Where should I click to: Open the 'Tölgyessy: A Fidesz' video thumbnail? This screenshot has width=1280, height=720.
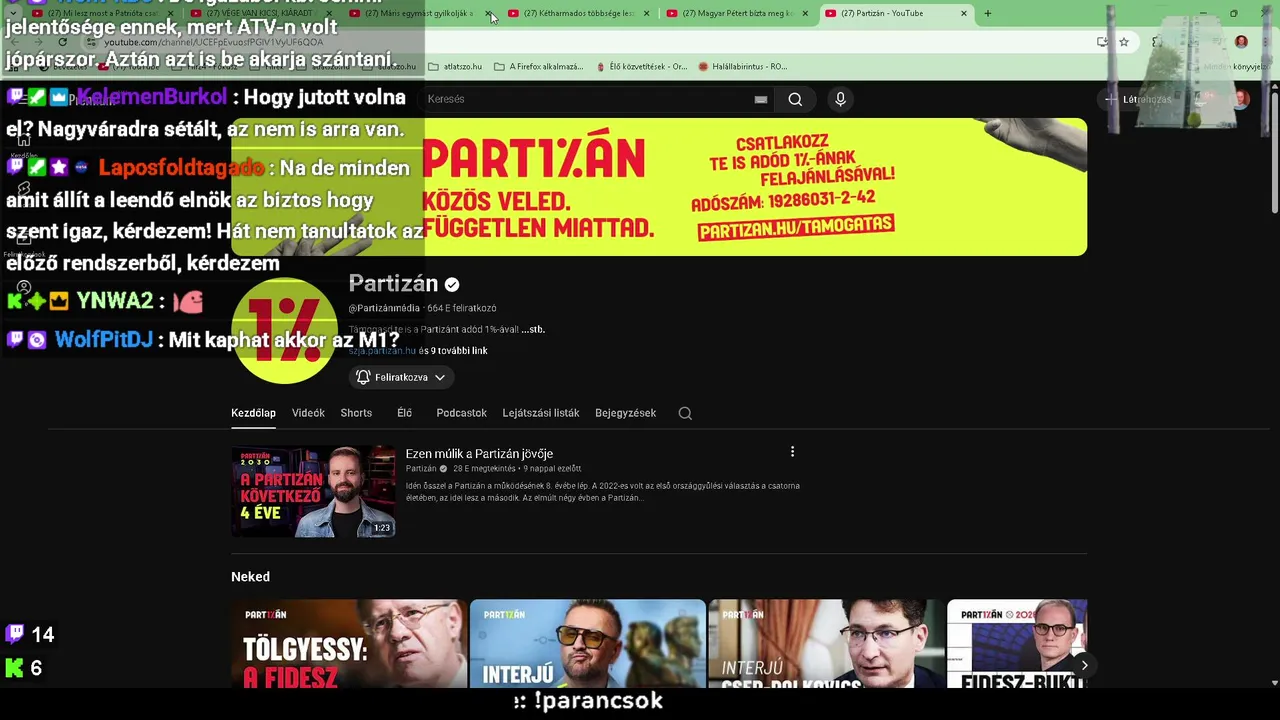pos(348,643)
